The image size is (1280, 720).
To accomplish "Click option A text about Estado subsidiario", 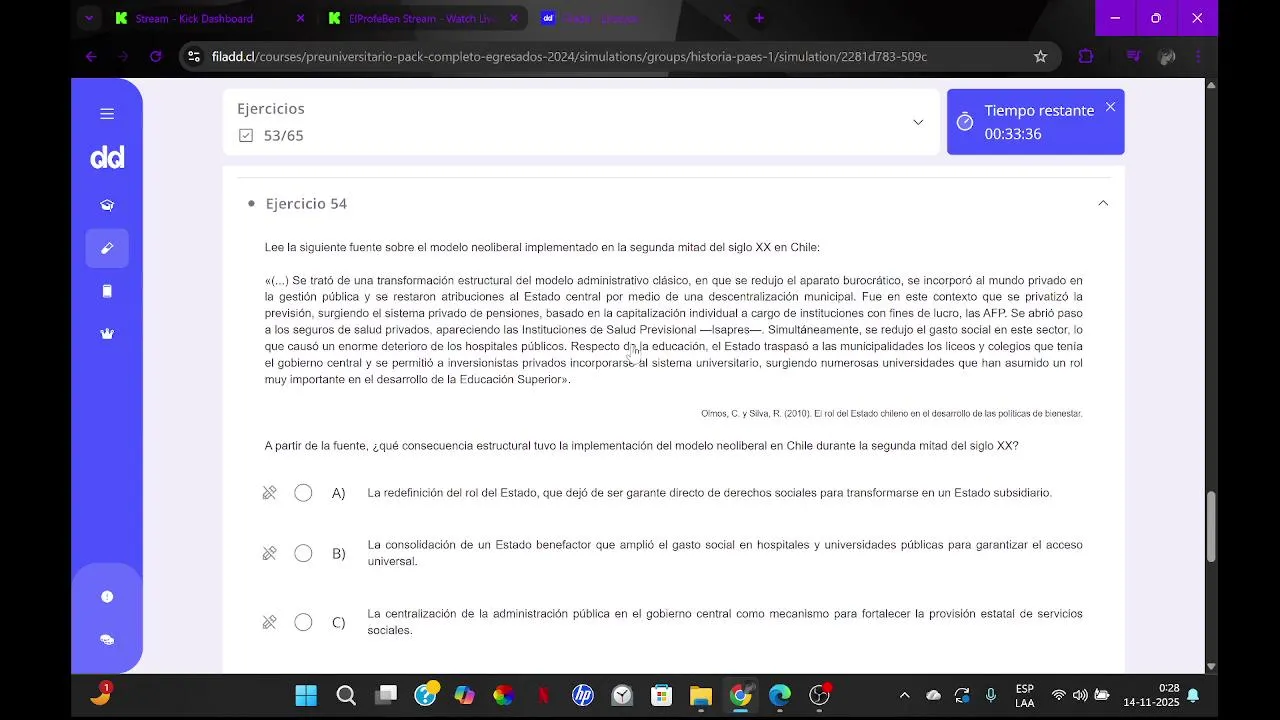I will click(709, 493).
